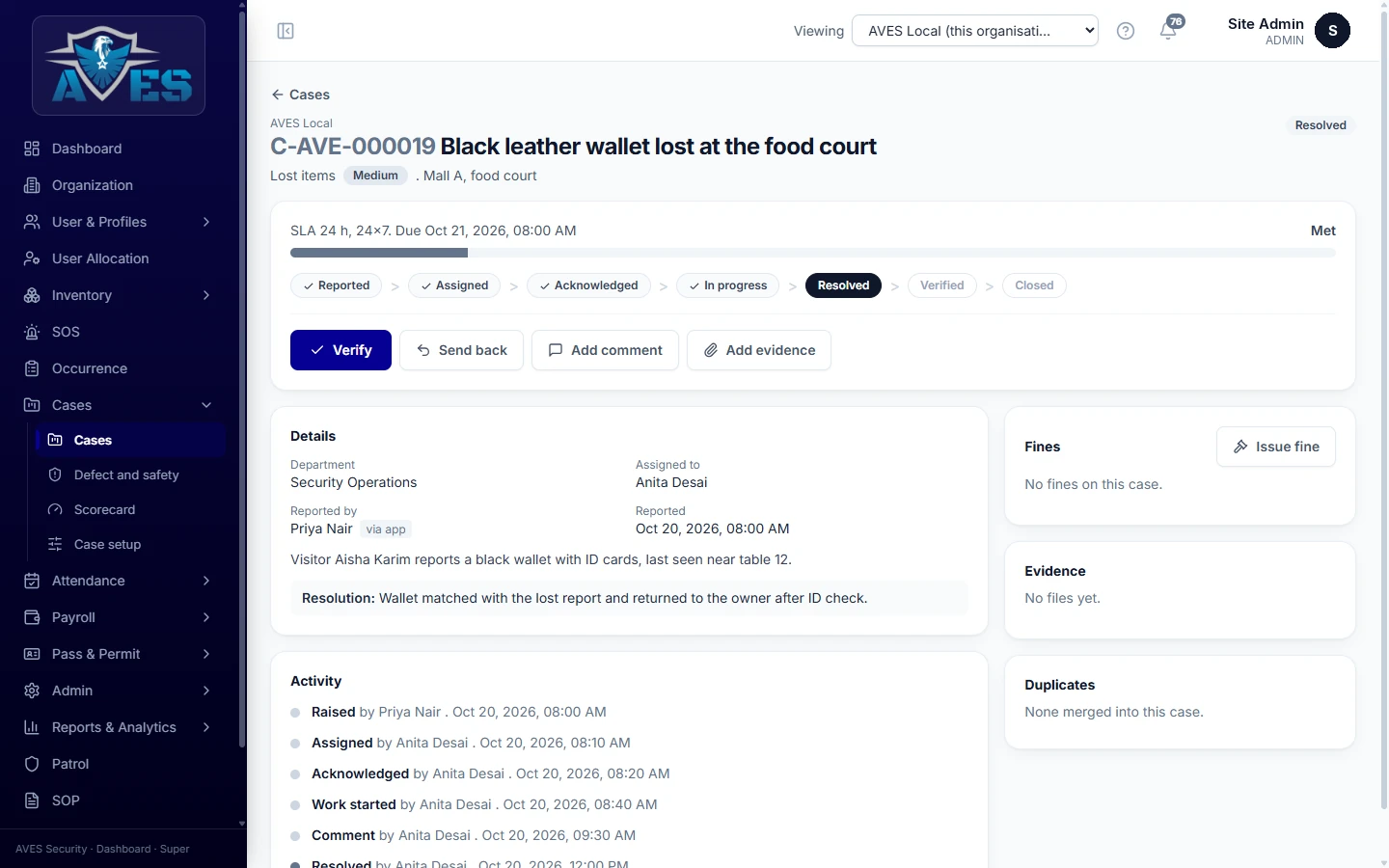Click the AVES logo in sidebar
Image resolution: width=1389 pixels, height=868 pixels.
(x=119, y=66)
